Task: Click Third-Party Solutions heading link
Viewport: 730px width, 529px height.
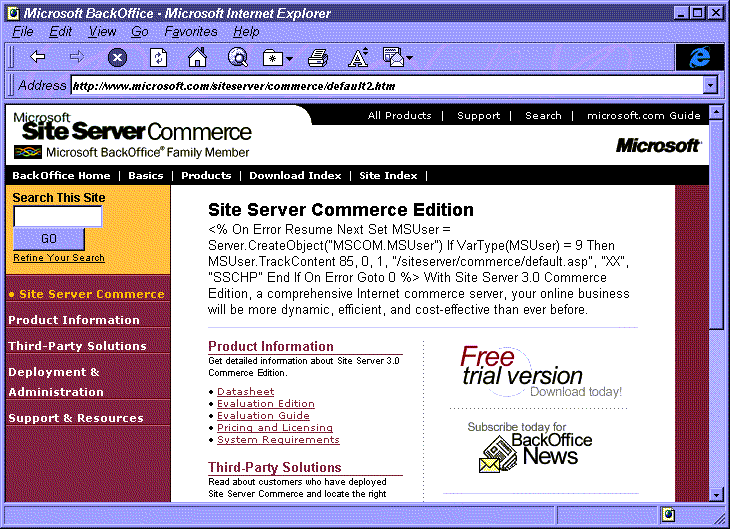Action: pyautogui.click(x=275, y=468)
